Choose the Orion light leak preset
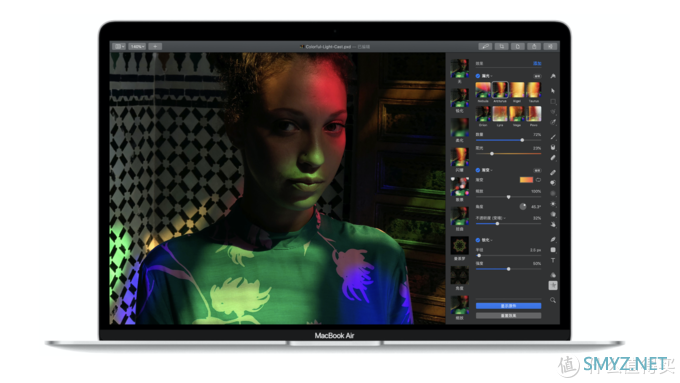The width and height of the screenshot is (680, 383). (483, 114)
